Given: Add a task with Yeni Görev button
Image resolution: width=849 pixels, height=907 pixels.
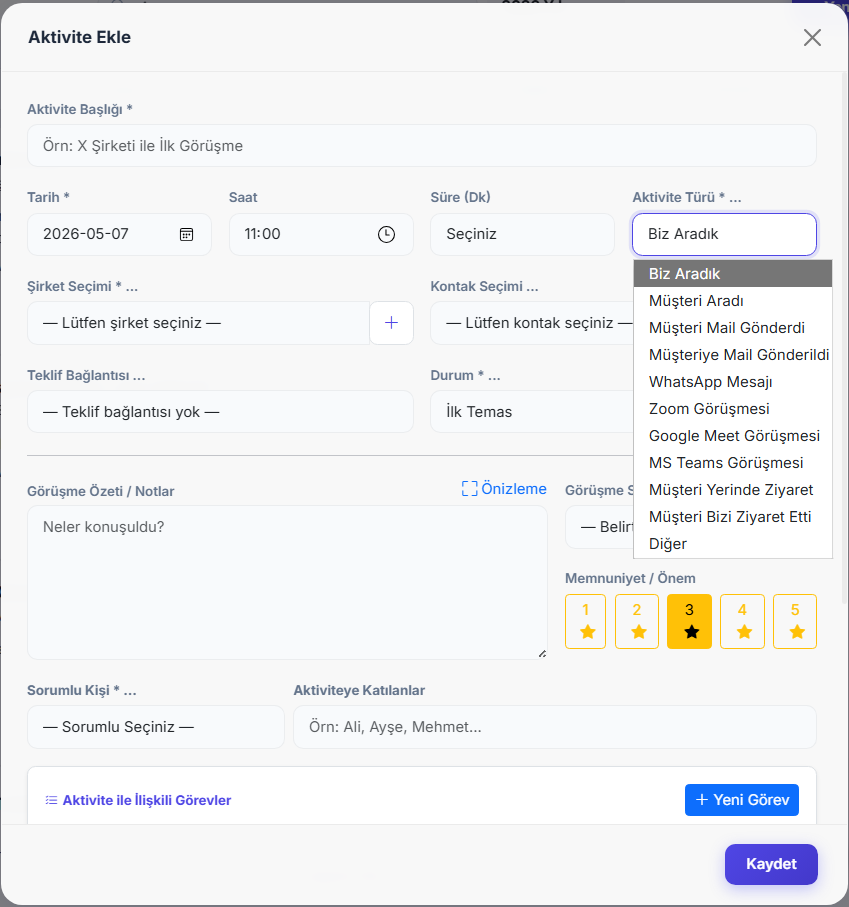Looking at the screenshot, I should [x=741, y=800].
